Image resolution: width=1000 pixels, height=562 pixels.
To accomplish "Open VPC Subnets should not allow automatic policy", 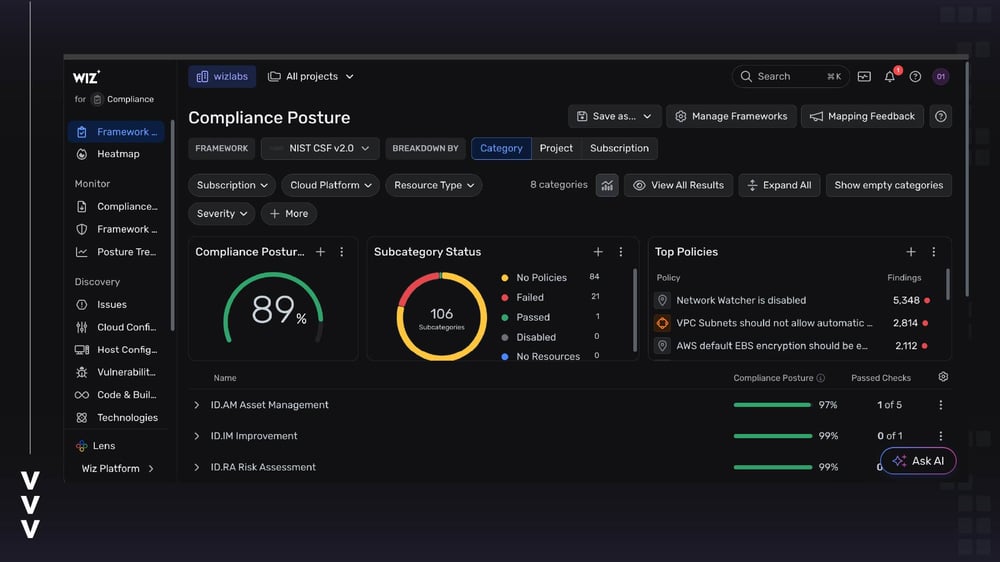I will point(774,323).
